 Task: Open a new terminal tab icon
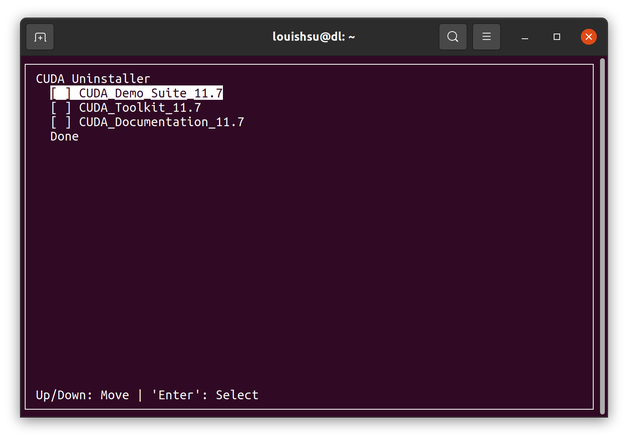(x=40, y=37)
